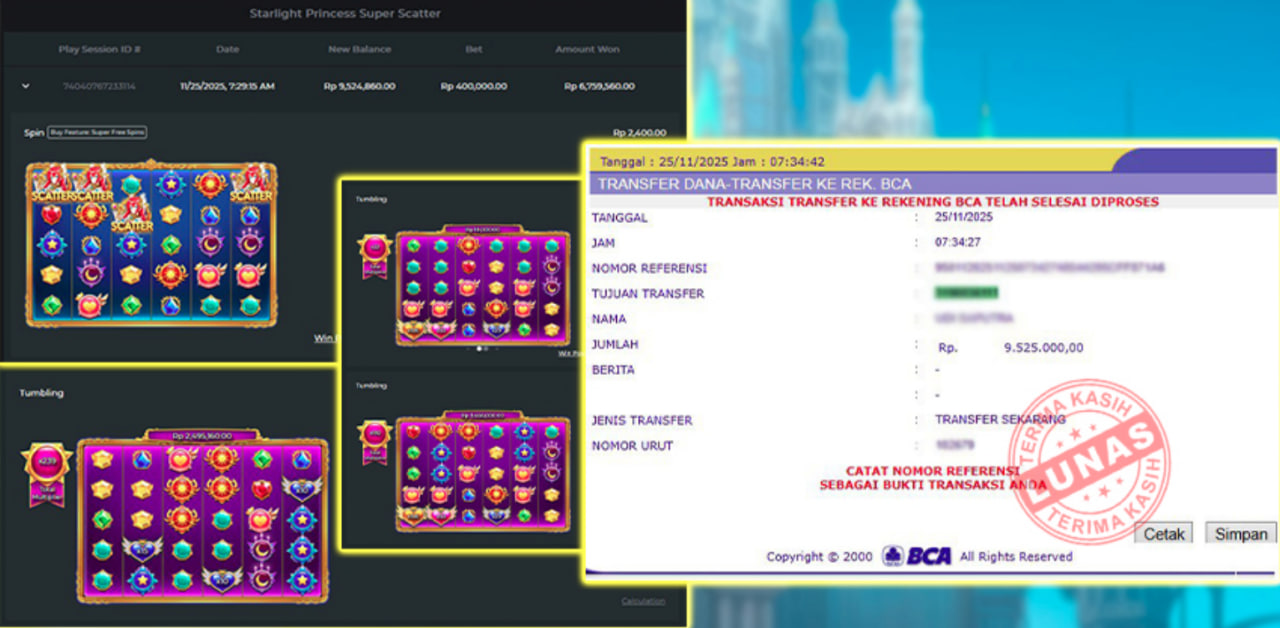
Task: Click the Total Multiplier x239 badge
Action: pos(46,468)
